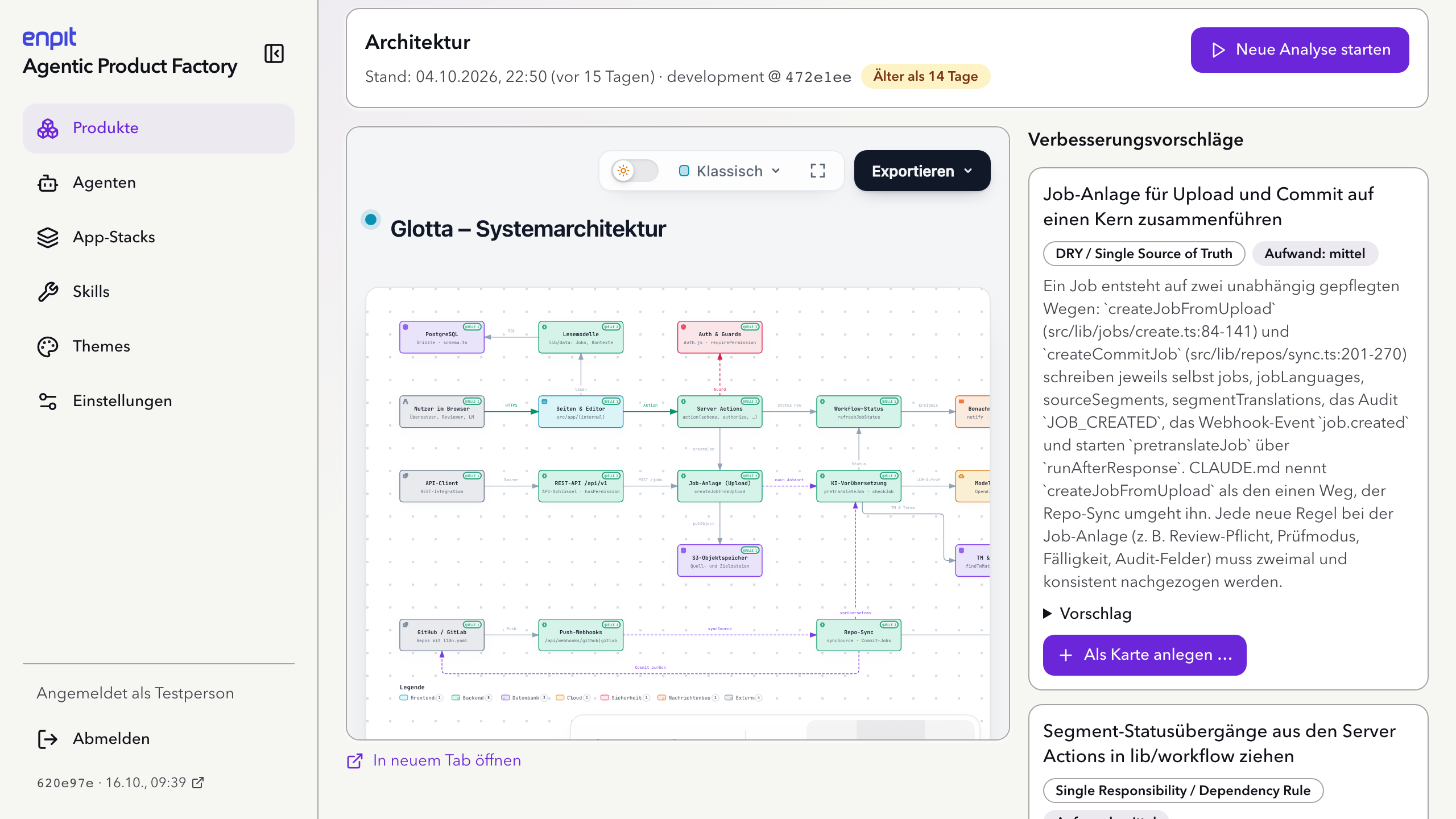Click Single Responsibility / Dependency Rule tag
Viewport: 1456px width, 819px height.
click(1183, 791)
